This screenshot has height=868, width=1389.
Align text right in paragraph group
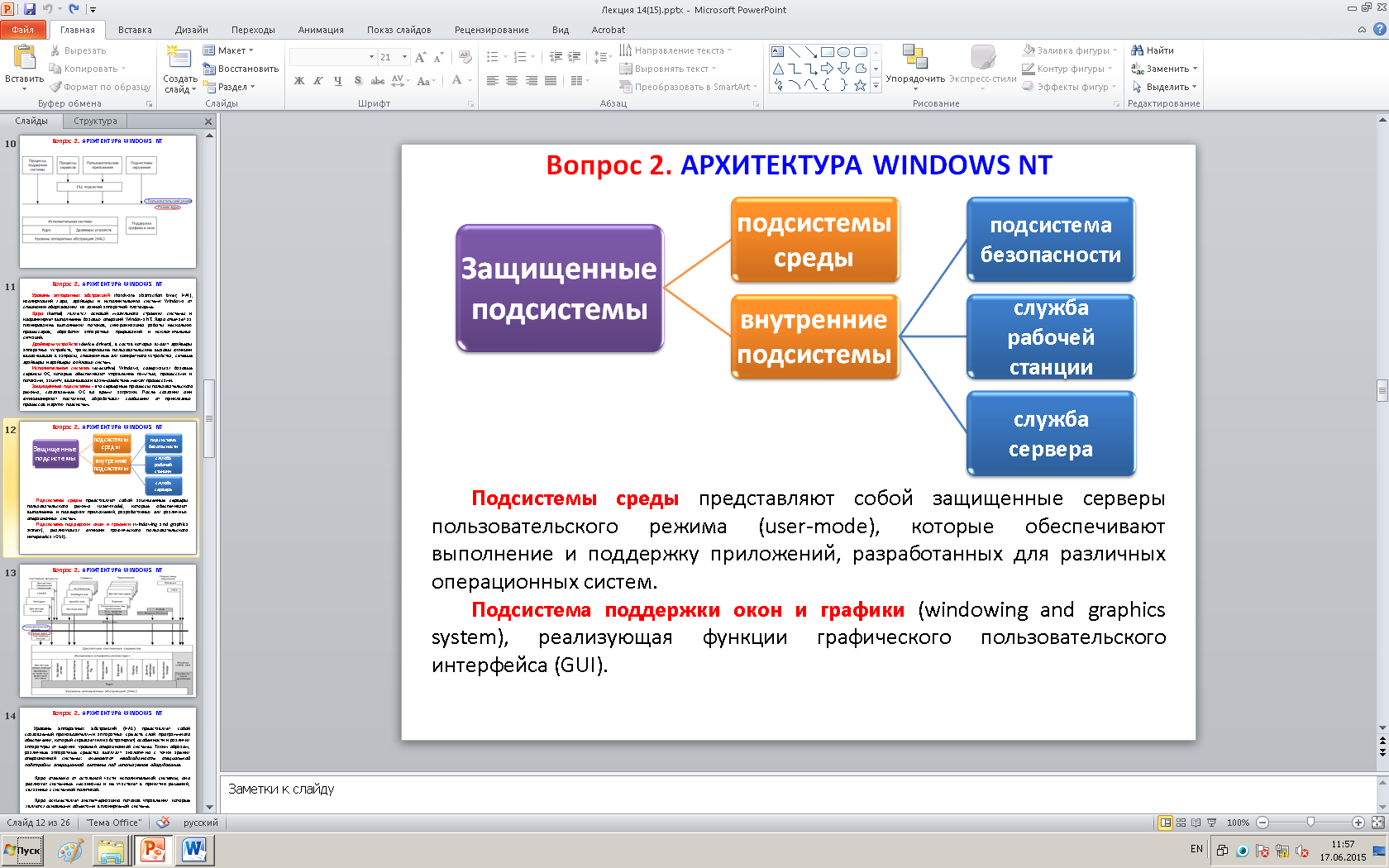531,80
